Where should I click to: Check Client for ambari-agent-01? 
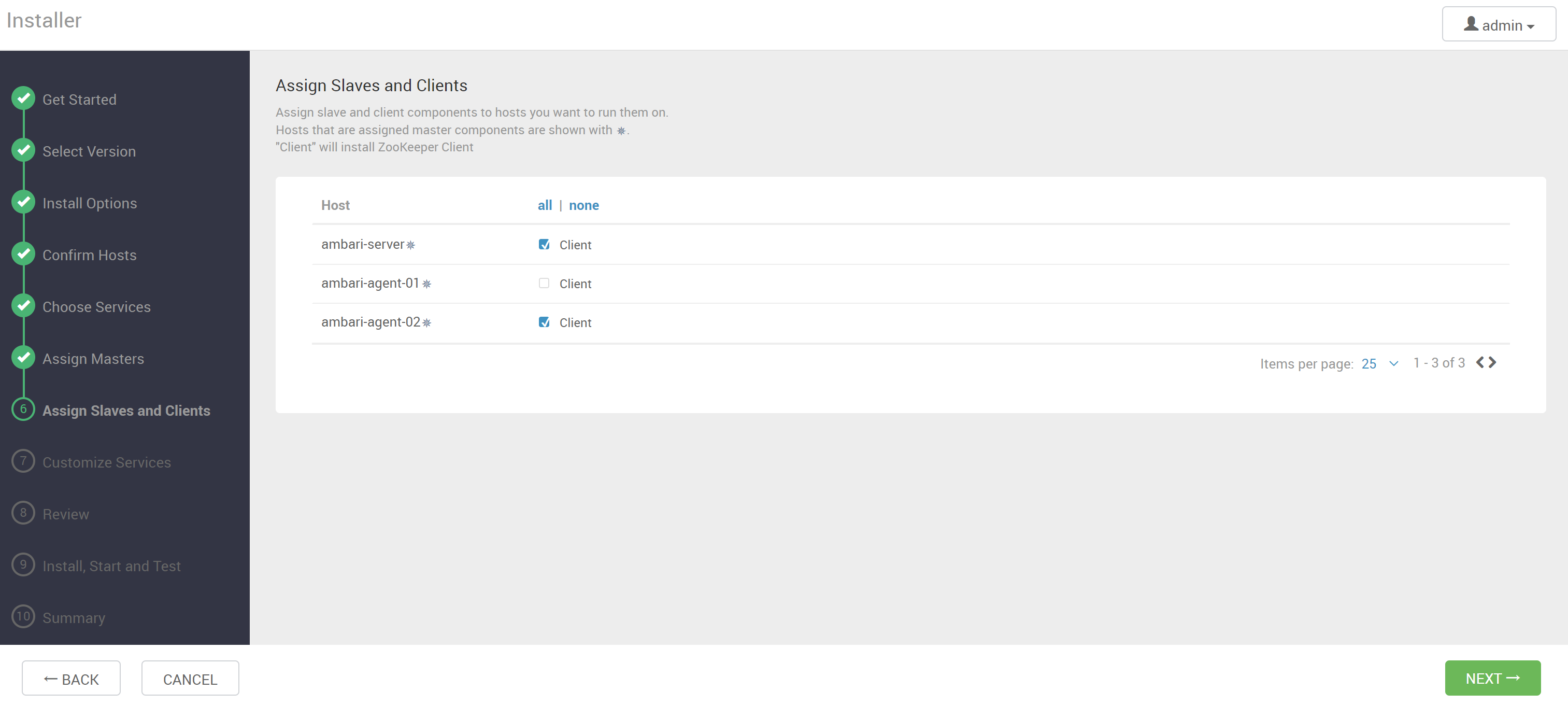[544, 283]
